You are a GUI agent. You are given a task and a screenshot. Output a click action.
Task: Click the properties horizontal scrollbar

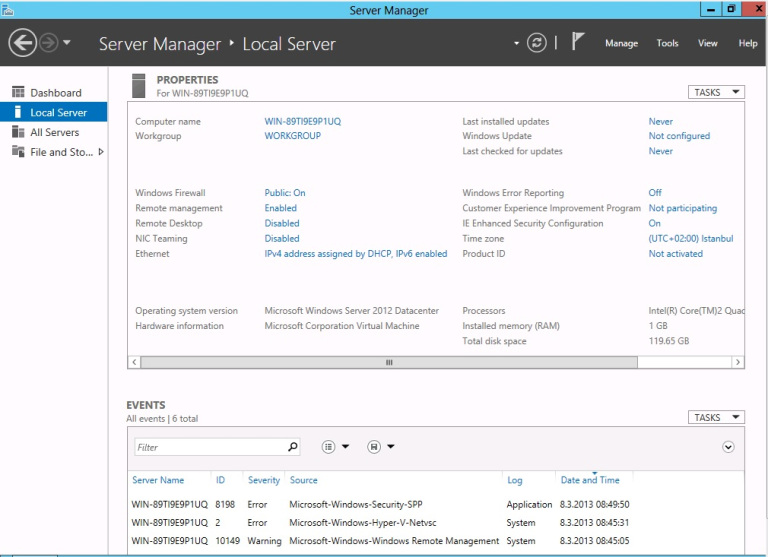point(390,362)
